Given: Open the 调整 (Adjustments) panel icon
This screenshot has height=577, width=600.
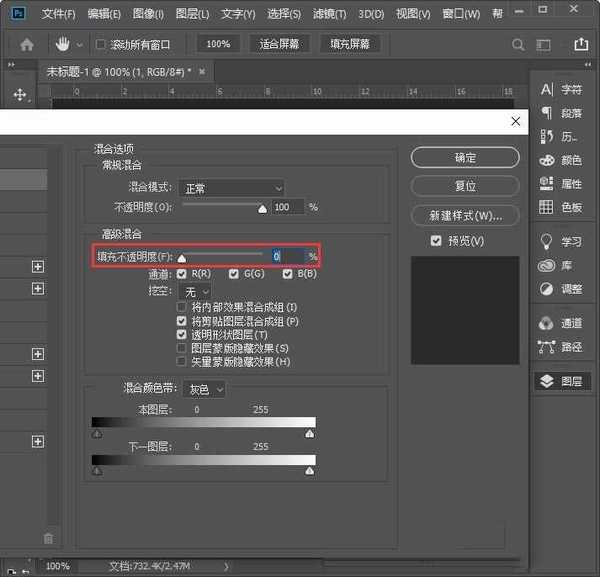Looking at the screenshot, I should click(x=547, y=289).
